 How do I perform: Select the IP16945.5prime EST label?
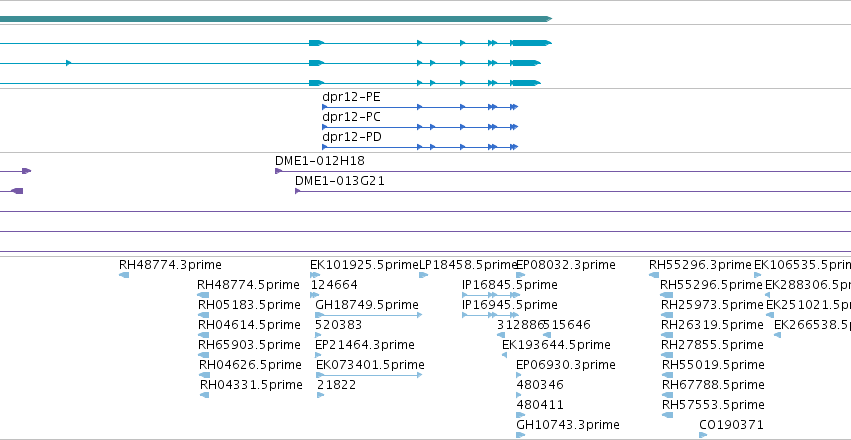point(510,305)
